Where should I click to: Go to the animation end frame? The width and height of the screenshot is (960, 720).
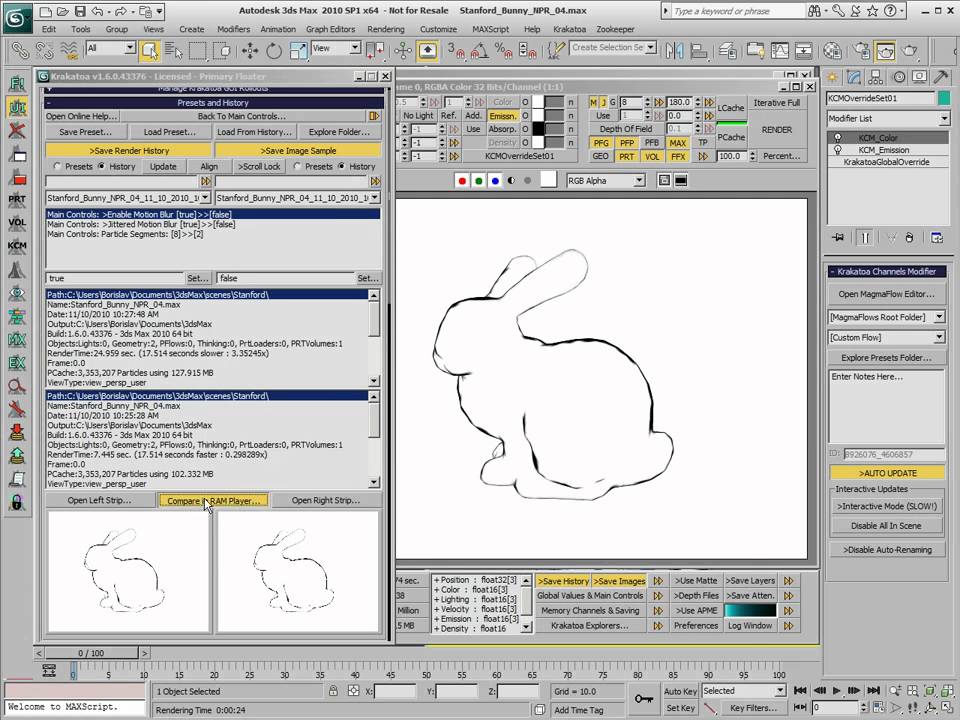874,691
